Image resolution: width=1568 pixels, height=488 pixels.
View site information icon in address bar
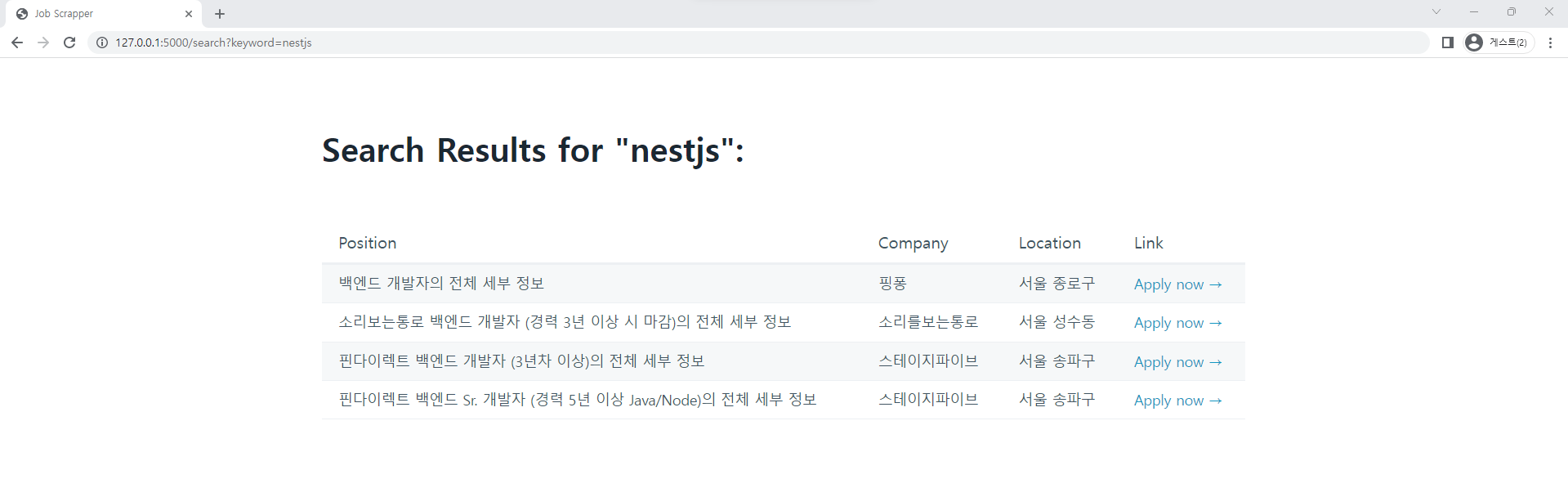point(102,43)
